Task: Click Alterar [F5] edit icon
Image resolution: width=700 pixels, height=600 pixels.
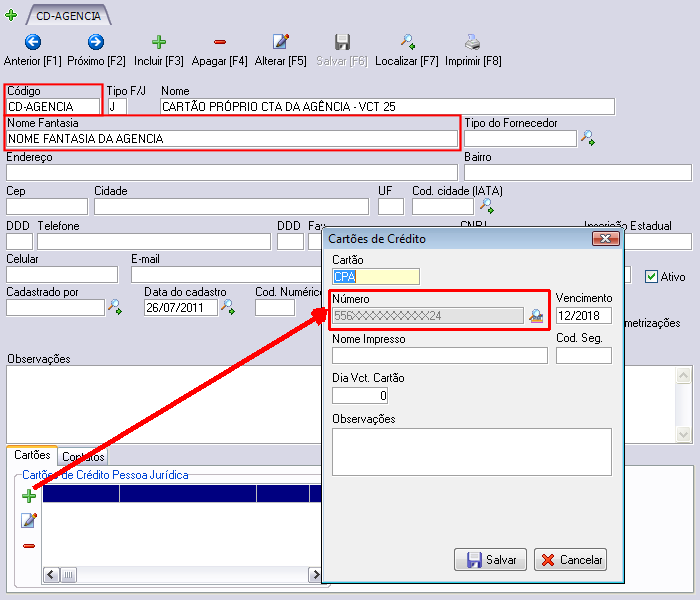Action: [x=281, y=42]
